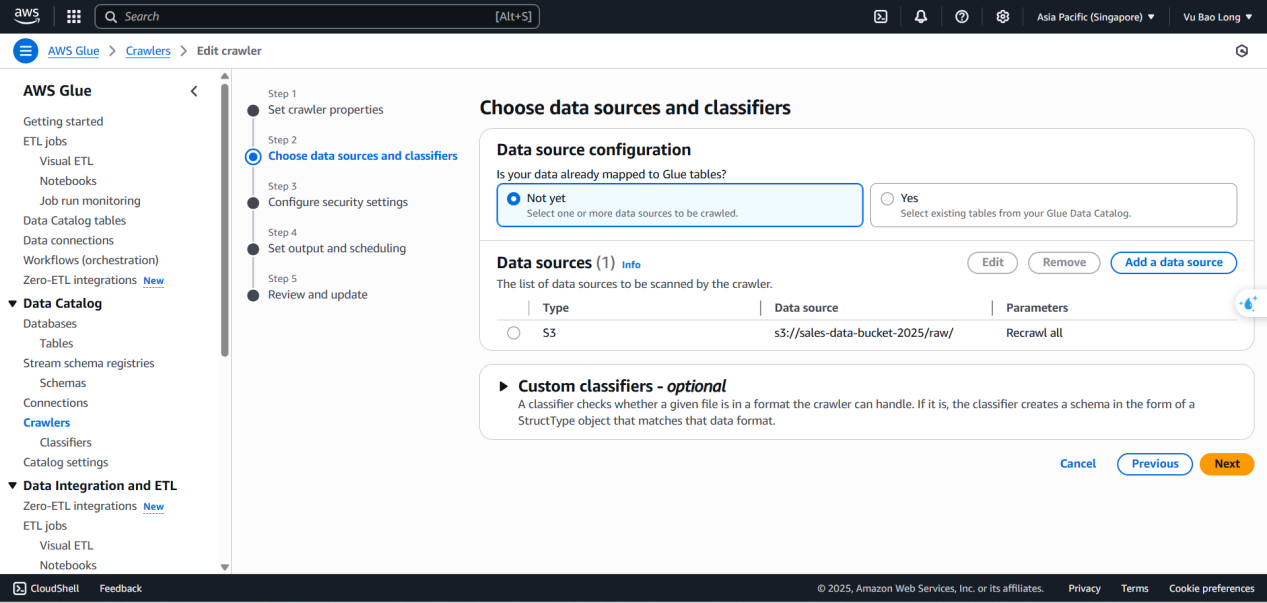
Task: Click the 'Recrawl all' parameter cell
Action: [x=1034, y=333]
